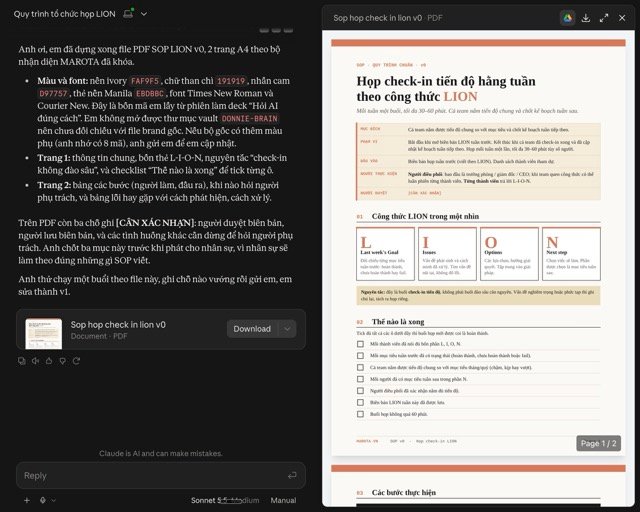This screenshot has height=512, width=640.
Task: Click the Download button on file card
Action: point(252,329)
